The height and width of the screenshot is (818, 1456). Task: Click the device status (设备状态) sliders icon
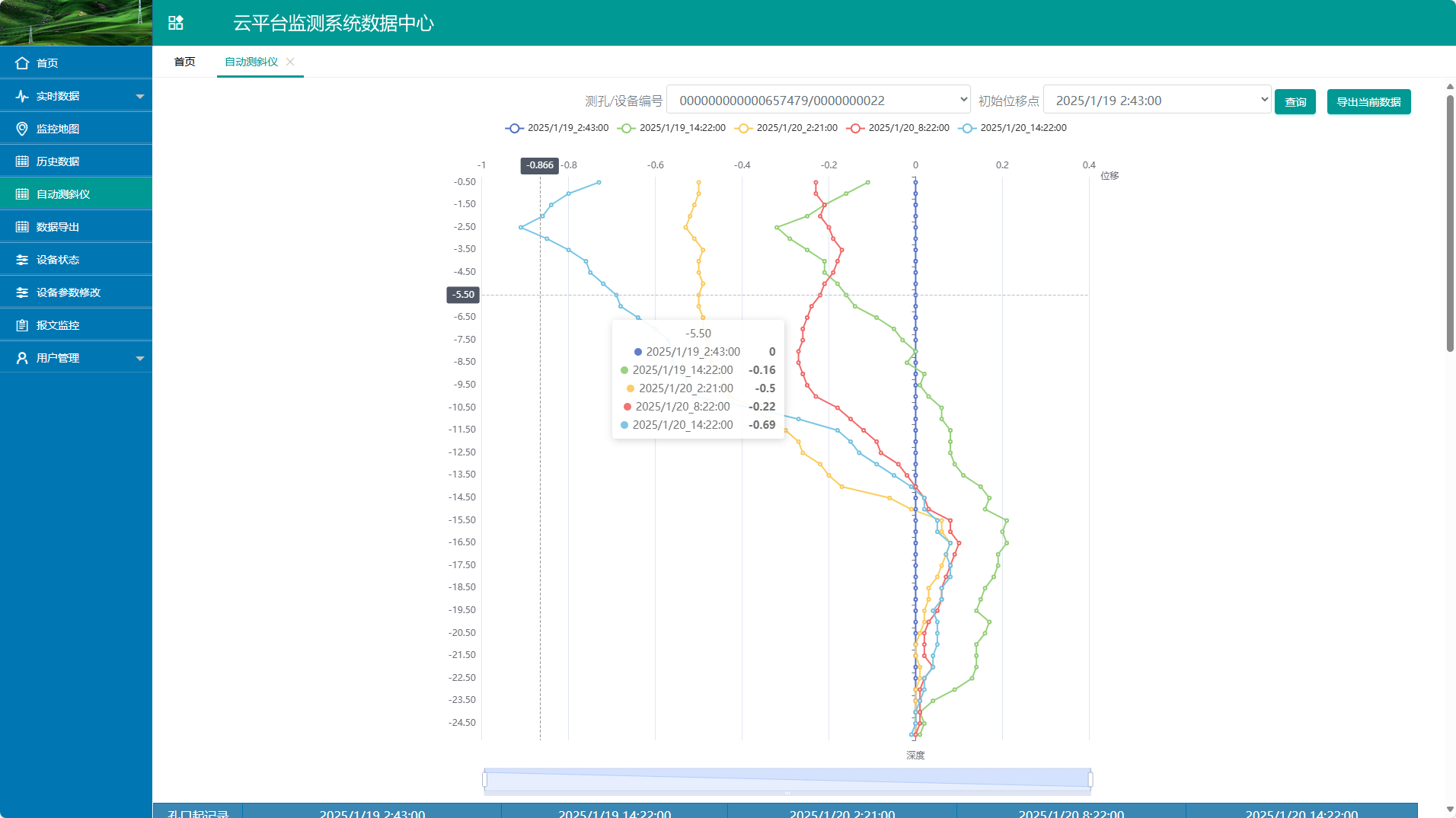22,260
